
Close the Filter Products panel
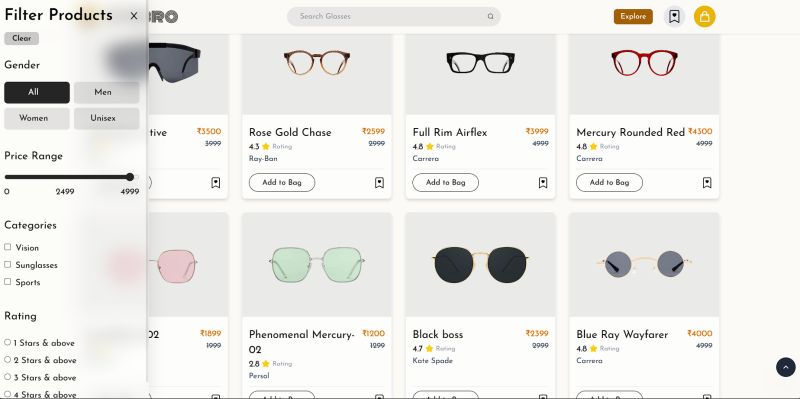coord(134,16)
